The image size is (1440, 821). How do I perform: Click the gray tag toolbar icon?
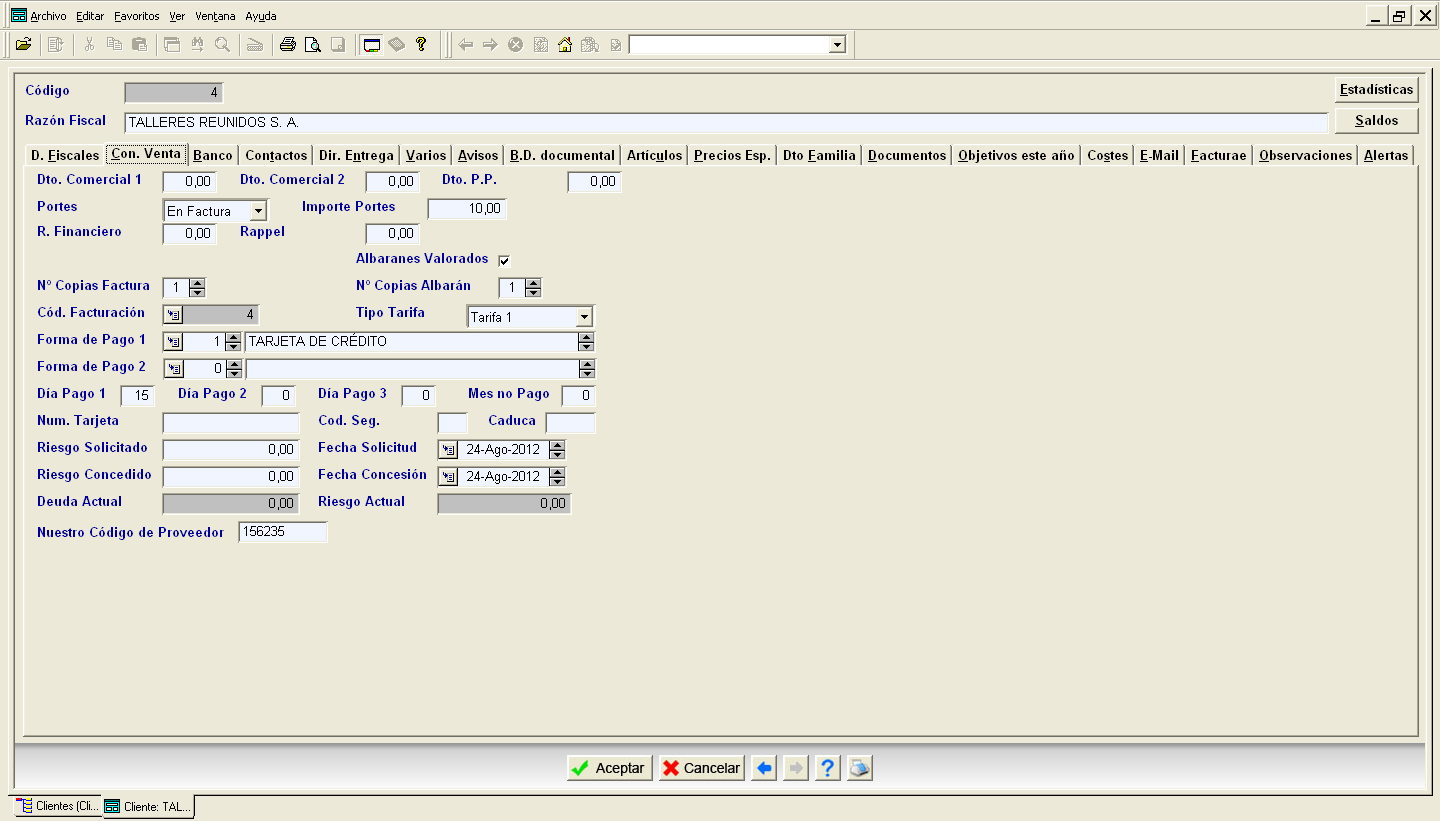pyautogui.click(x=397, y=44)
